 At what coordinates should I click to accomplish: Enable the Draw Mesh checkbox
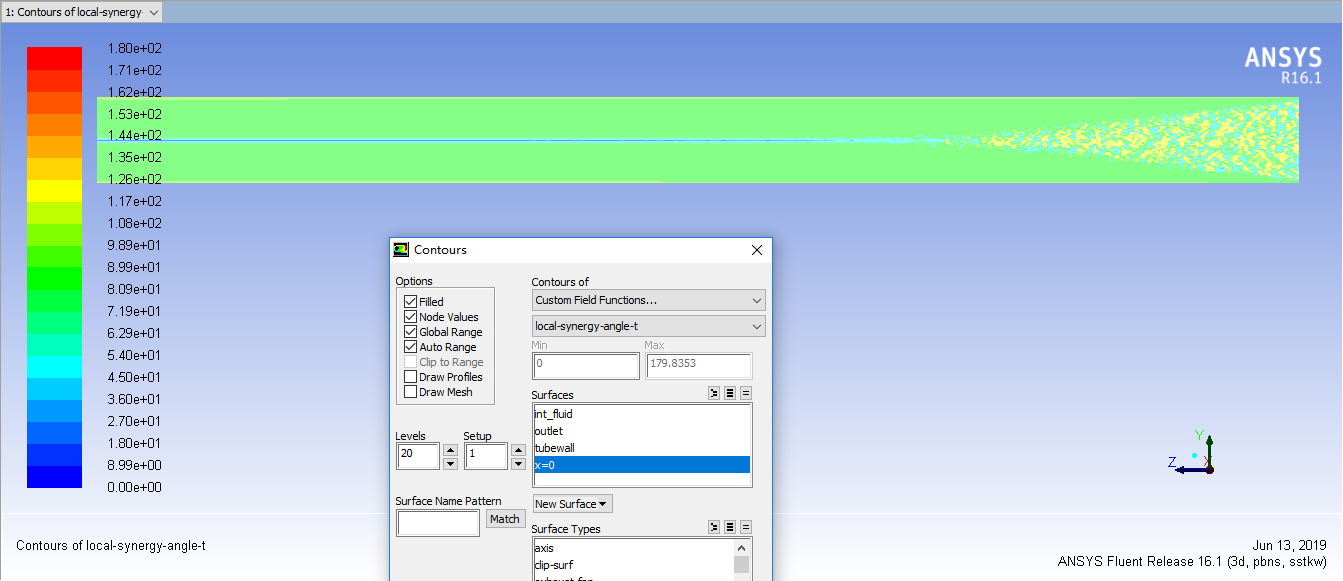410,392
